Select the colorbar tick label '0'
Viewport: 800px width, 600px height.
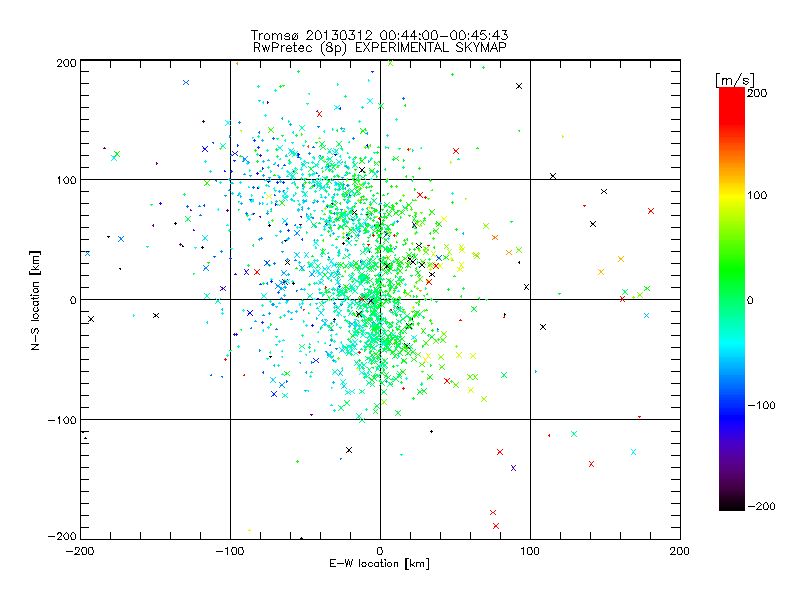coord(750,301)
